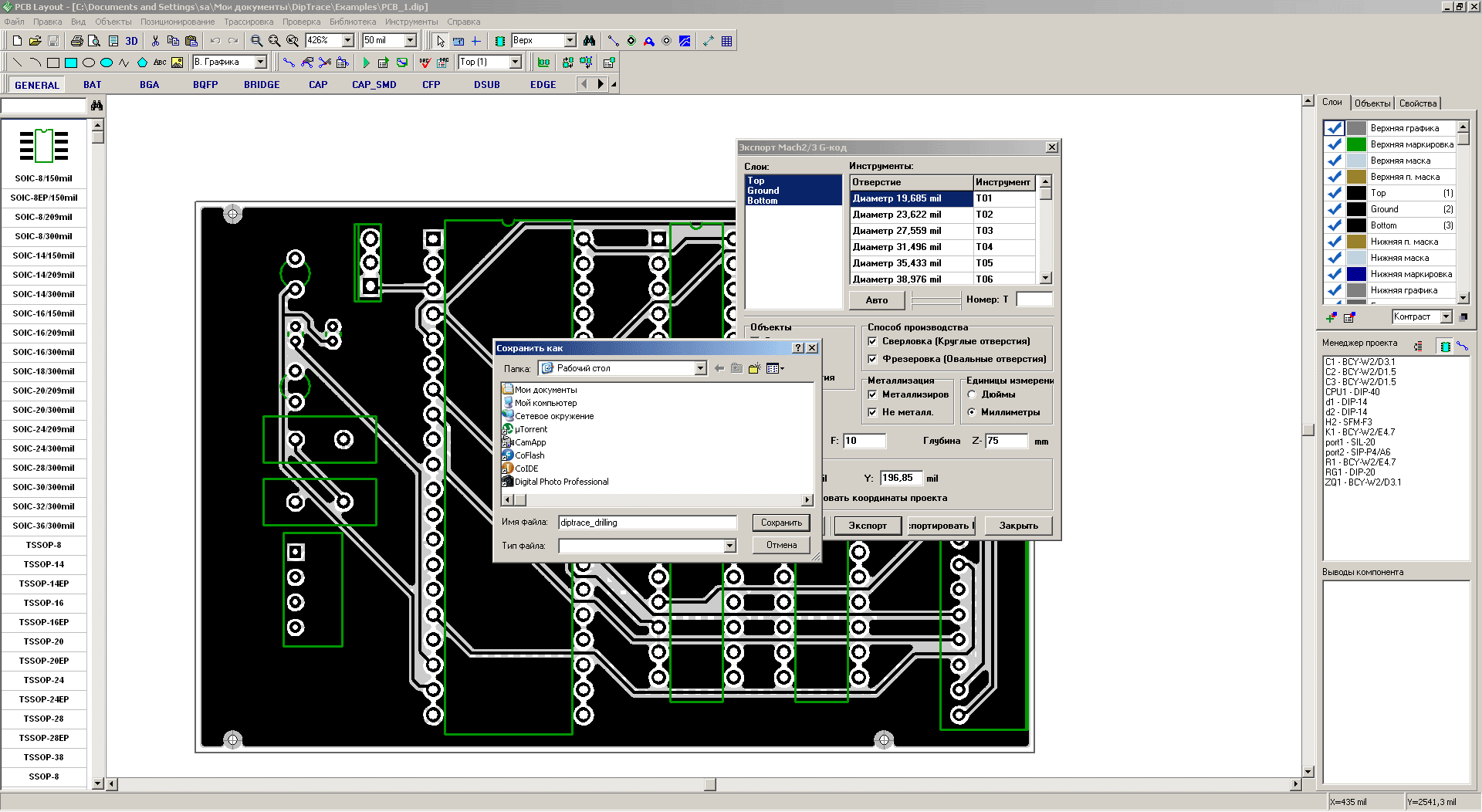Toggle the Фрезеровка (Овальные отверстия) checkbox
Screen dimensions: 1482x812
coord(872,359)
